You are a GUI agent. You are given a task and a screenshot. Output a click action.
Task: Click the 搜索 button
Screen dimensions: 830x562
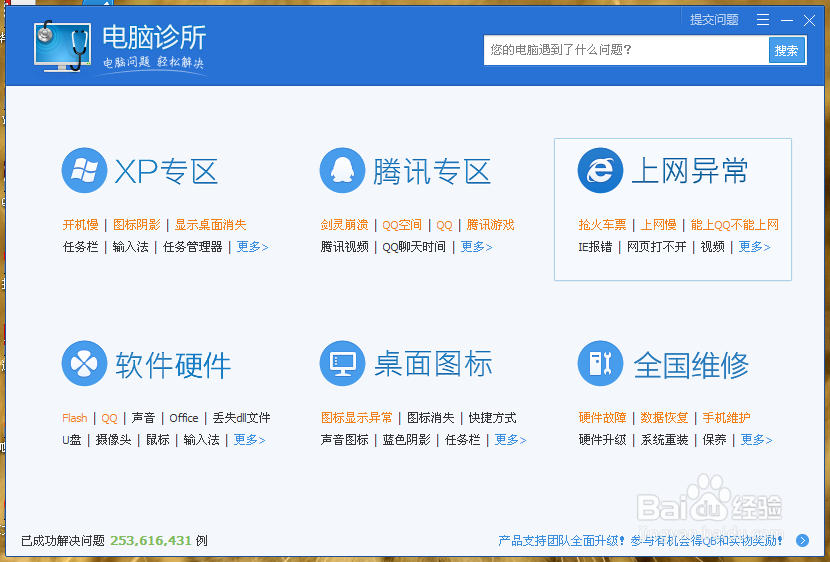786,50
